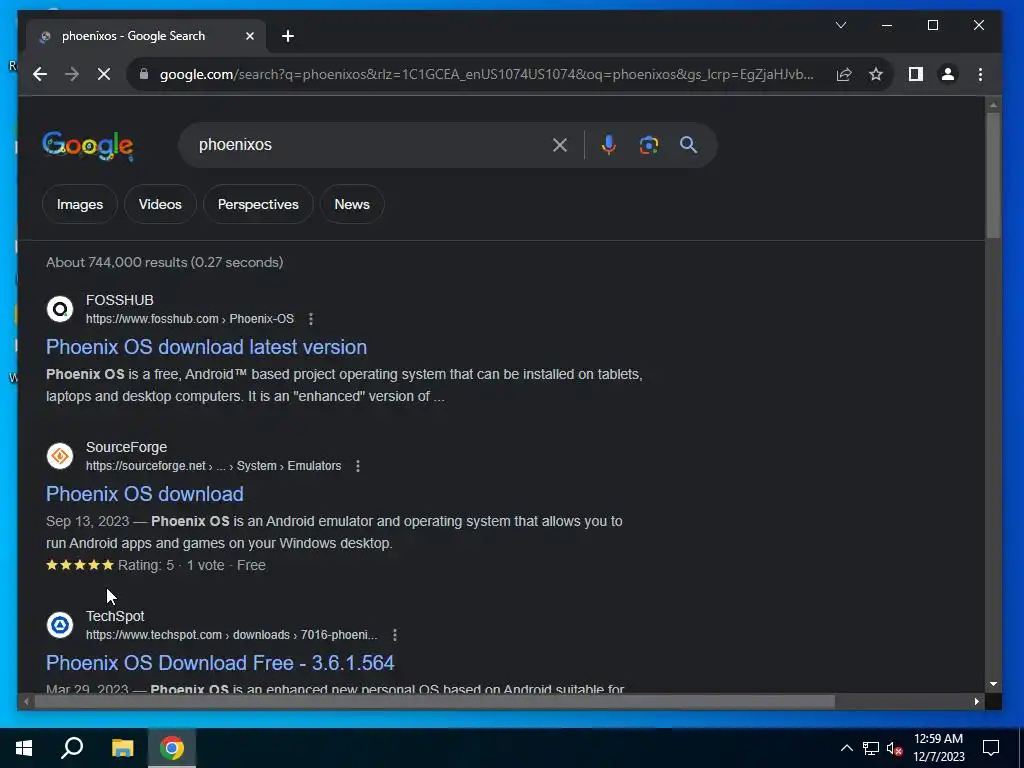Click the forward navigation arrow
The image size is (1024, 768).
click(72, 74)
